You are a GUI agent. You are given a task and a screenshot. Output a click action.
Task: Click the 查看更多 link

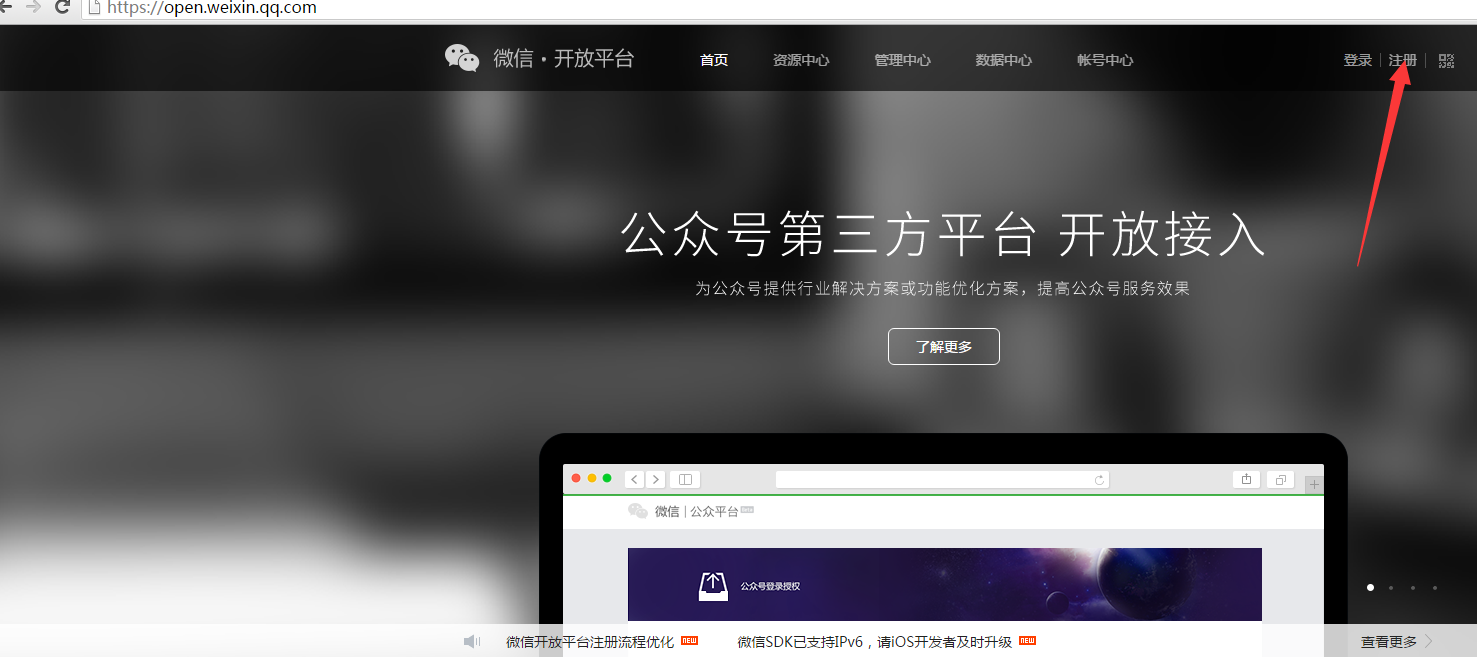[1388, 642]
